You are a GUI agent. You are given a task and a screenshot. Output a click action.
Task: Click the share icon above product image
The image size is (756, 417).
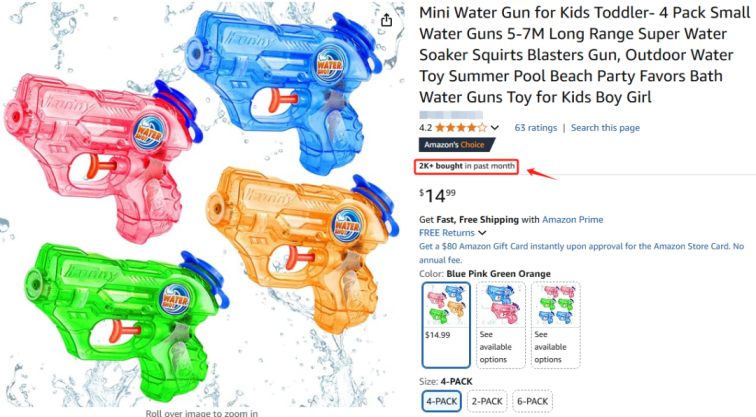coord(386,20)
